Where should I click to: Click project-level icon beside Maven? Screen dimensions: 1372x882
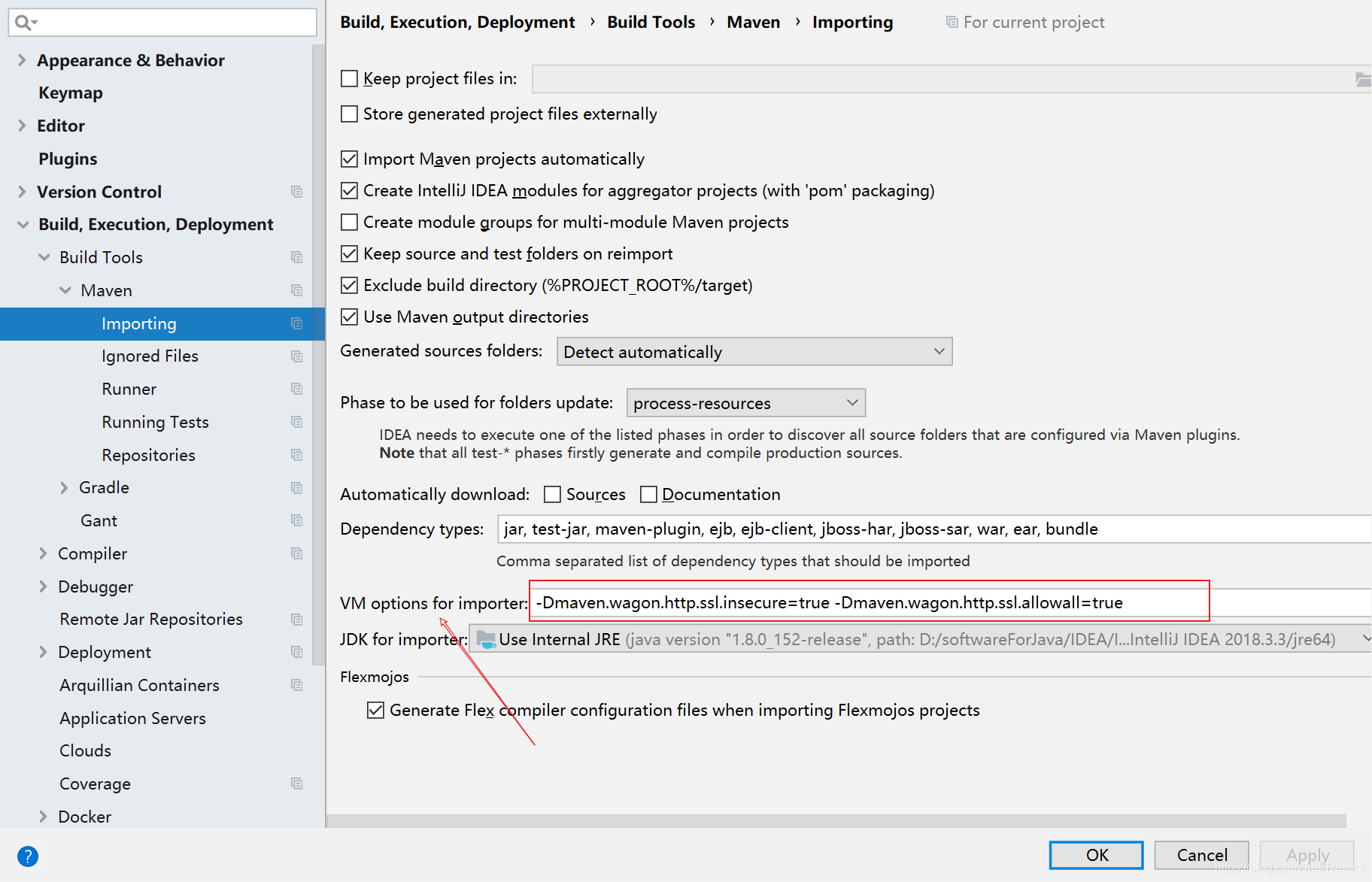[297, 290]
